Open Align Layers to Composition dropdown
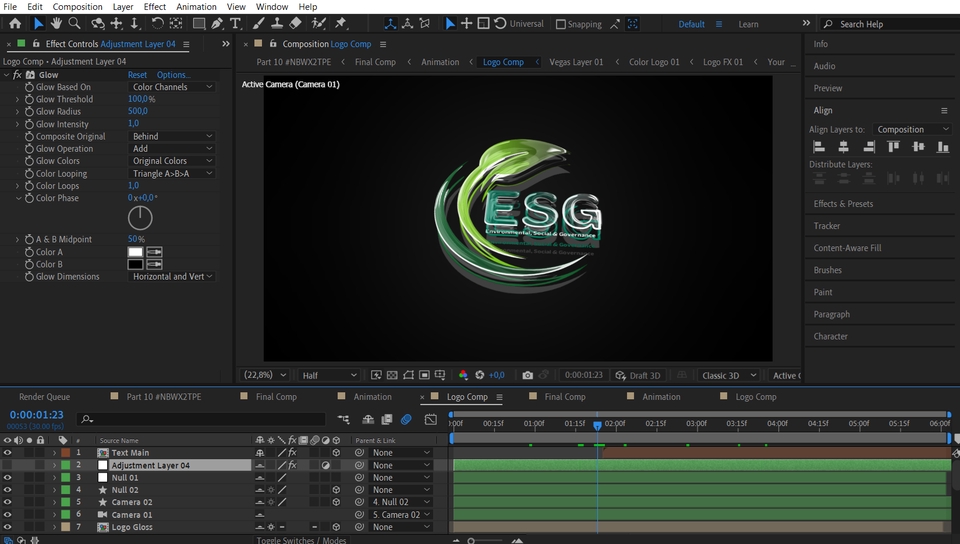The width and height of the screenshot is (960, 544). [x=912, y=129]
